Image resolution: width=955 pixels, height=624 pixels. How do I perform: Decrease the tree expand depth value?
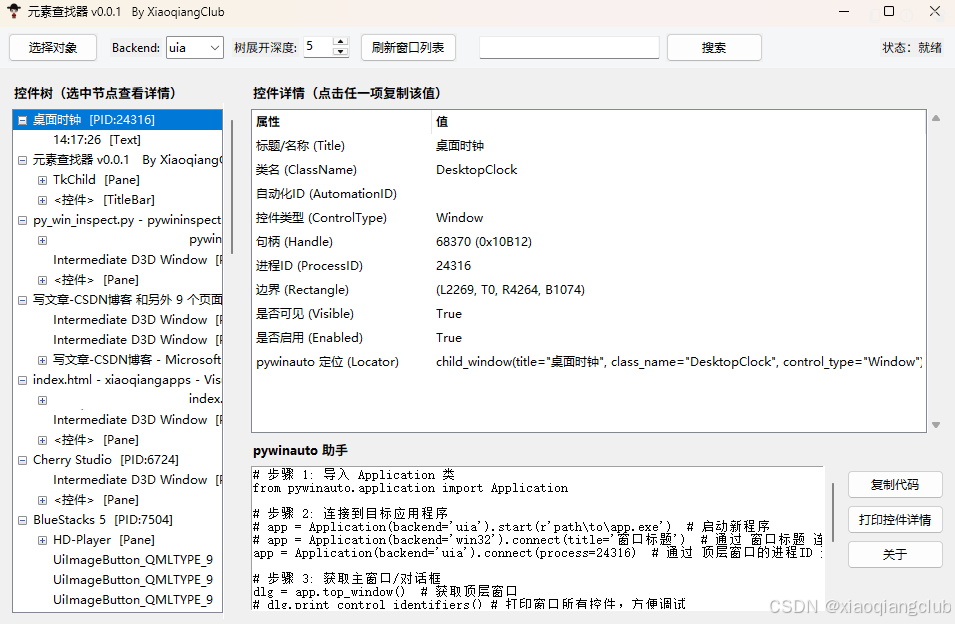click(x=341, y=52)
